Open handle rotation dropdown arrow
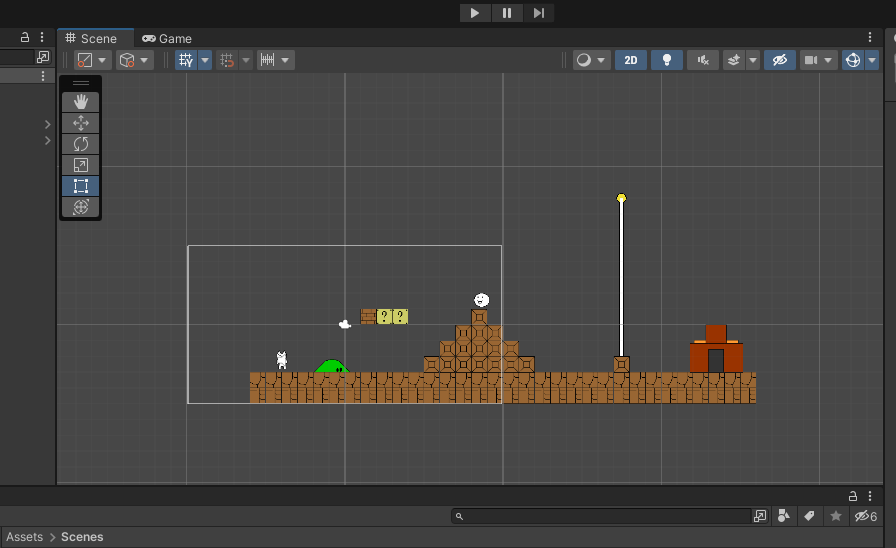This screenshot has height=548, width=896. coord(144,60)
